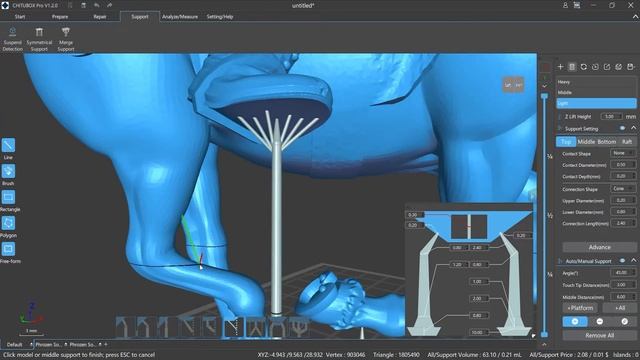Select the Line support tool

click(x=8, y=149)
